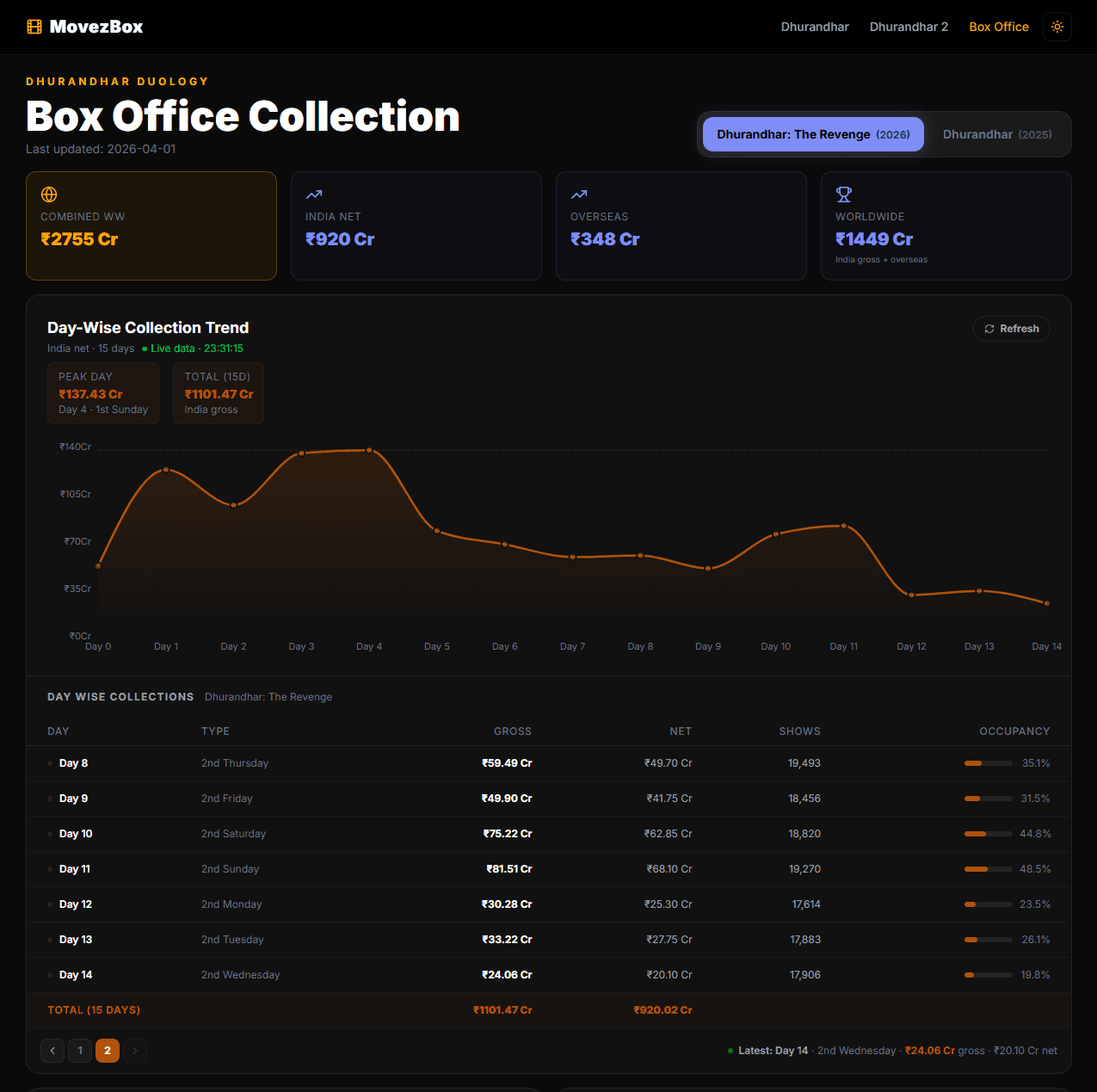1097x1092 pixels.
Task: Go to previous page with left chevron
Action: pos(52,1051)
